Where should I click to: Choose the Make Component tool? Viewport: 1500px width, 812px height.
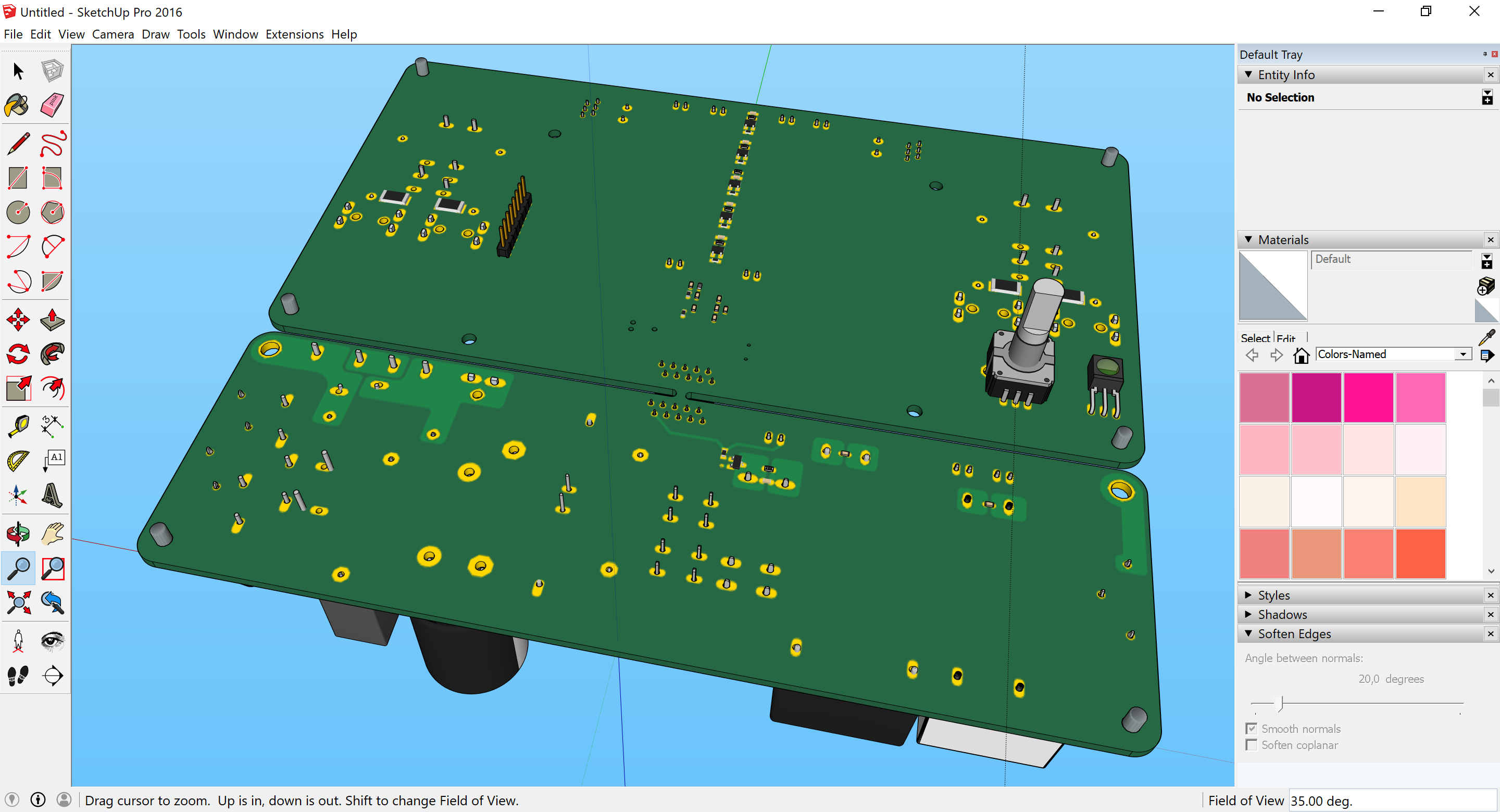(53, 71)
